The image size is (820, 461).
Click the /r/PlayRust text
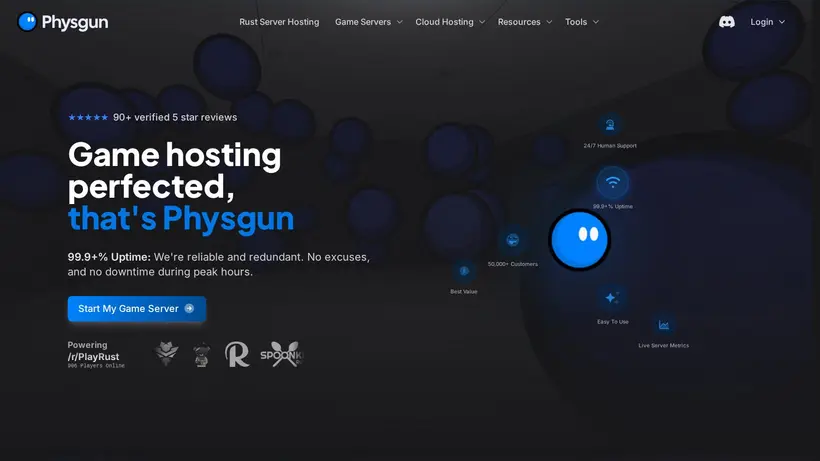pyautogui.click(x=93, y=356)
